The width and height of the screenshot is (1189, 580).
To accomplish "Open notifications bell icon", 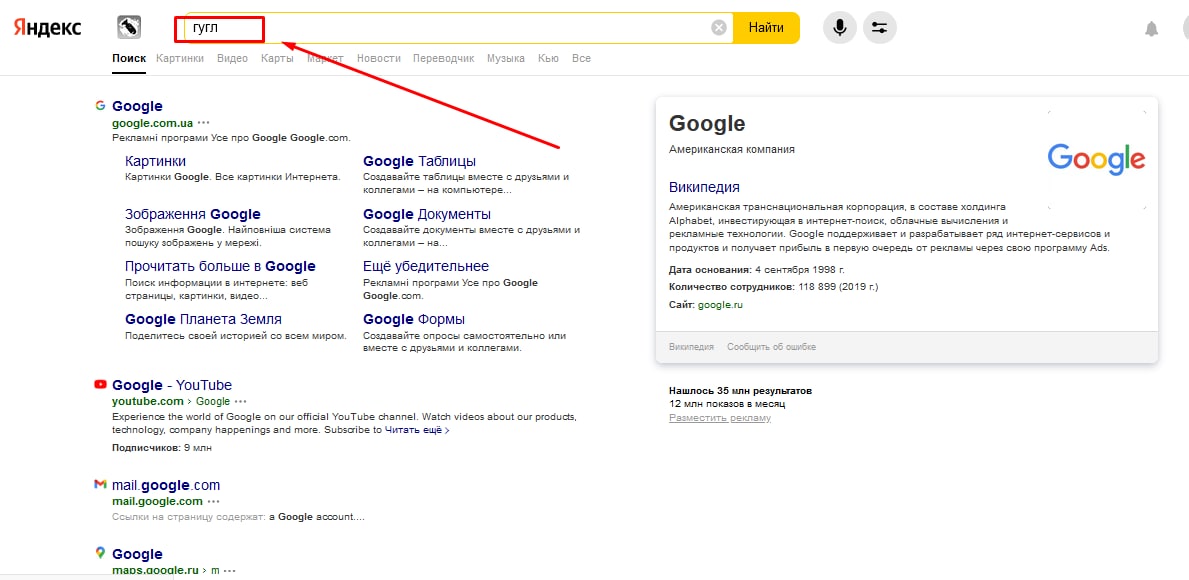I will [x=1152, y=29].
